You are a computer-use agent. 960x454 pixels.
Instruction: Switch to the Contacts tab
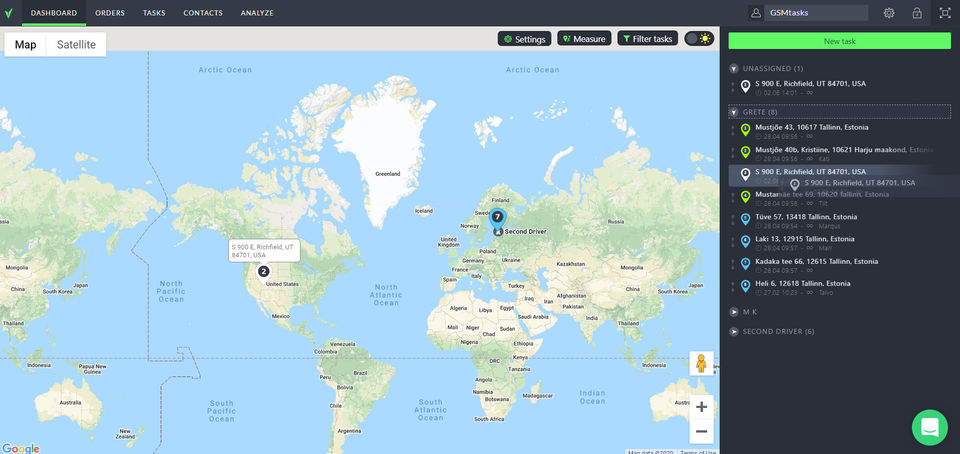point(203,13)
